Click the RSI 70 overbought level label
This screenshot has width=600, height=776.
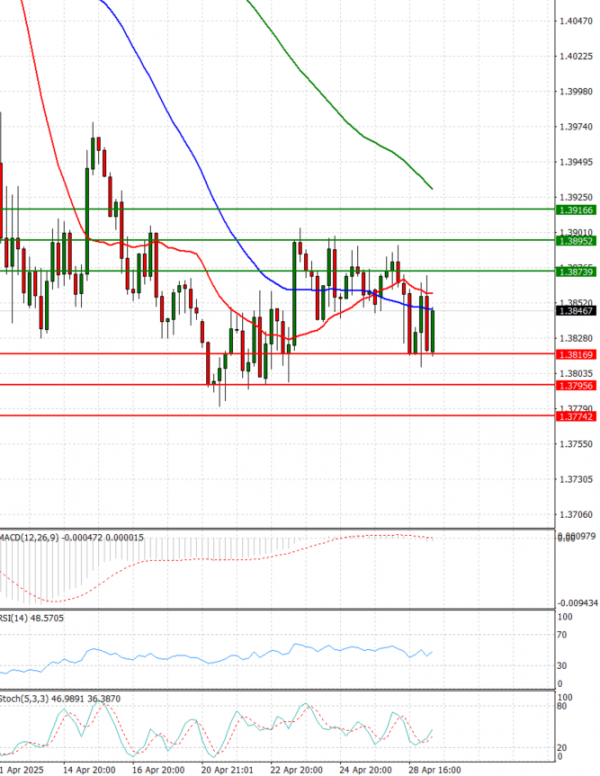point(563,634)
